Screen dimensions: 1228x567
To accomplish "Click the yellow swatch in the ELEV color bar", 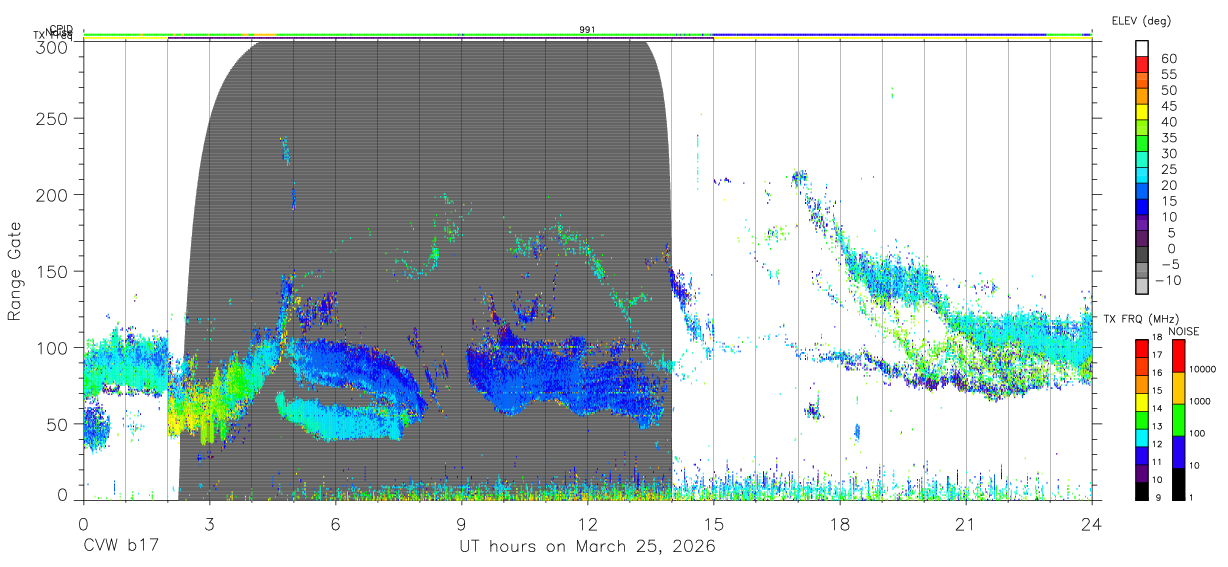I will 1142,112.
